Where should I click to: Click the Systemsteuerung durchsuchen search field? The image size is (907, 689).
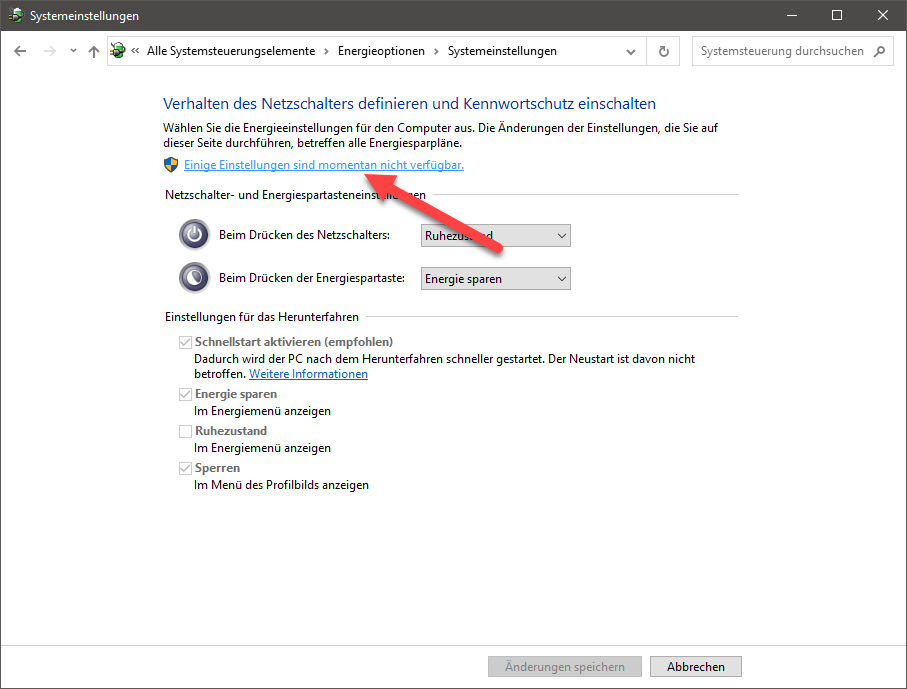tap(780, 50)
